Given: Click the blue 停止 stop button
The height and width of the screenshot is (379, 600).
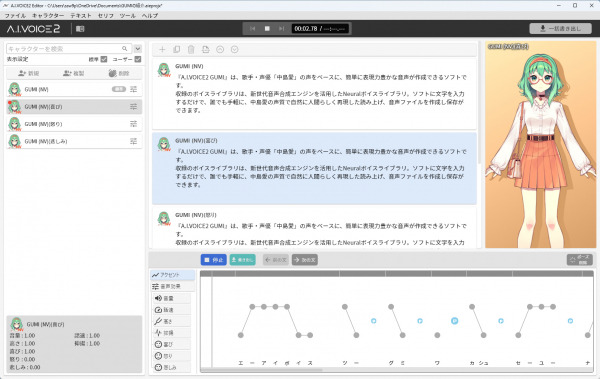Looking at the screenshot, I should click(214, 260).
